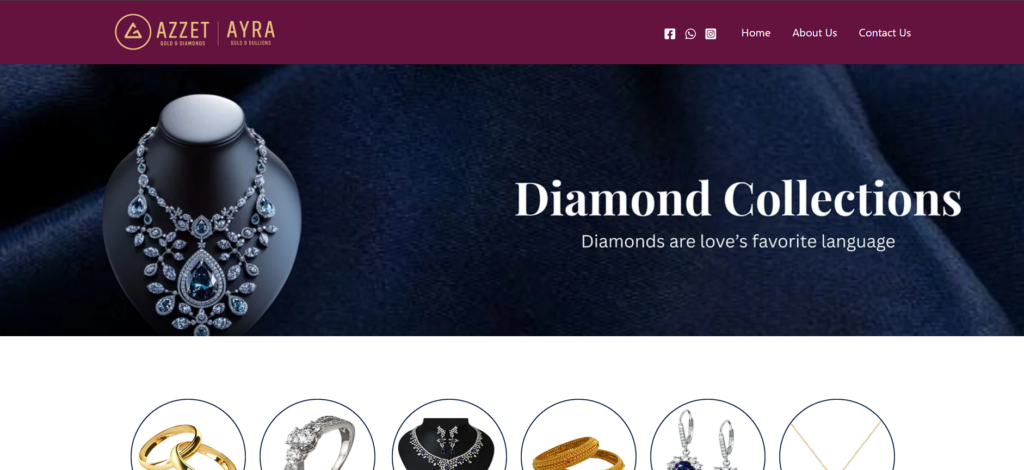The width and height of the screenshot is (1024, 470).
Task: Click the "Diamonds are love's favorite language" tagline
Action: [738, 242]
